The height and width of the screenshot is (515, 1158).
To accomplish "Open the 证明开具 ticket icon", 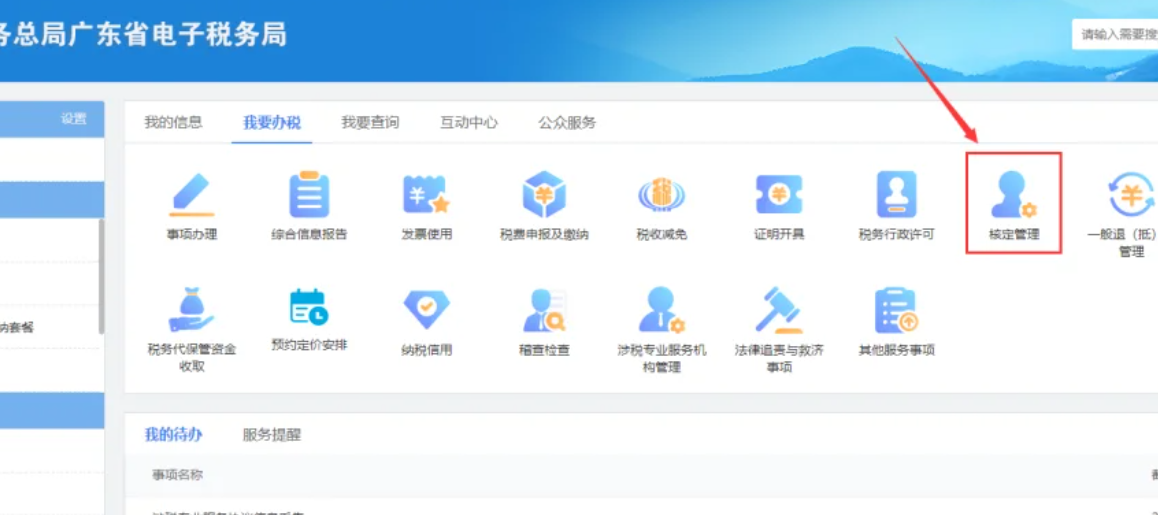I will pos(778,194).
